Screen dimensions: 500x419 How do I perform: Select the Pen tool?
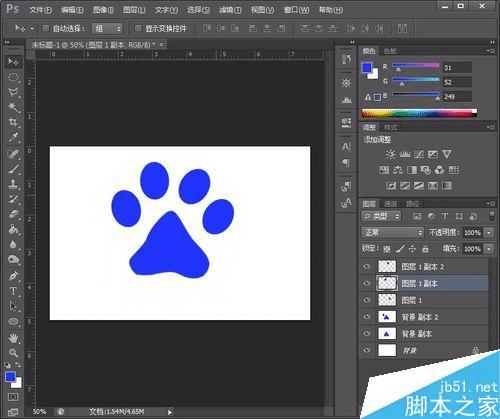[13, 276]
